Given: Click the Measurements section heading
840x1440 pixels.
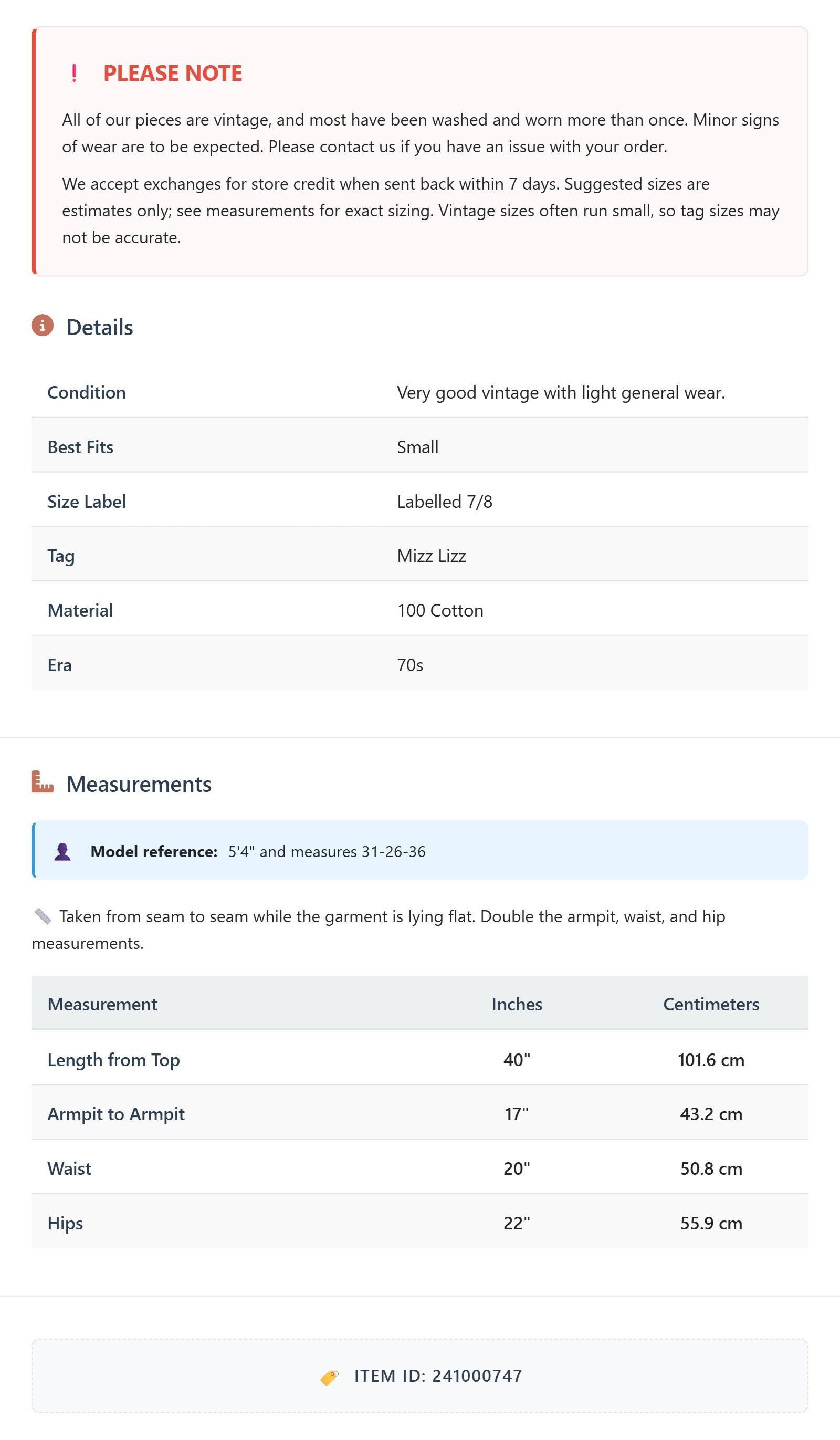Looking at the screenshot, I should (139, 784).
